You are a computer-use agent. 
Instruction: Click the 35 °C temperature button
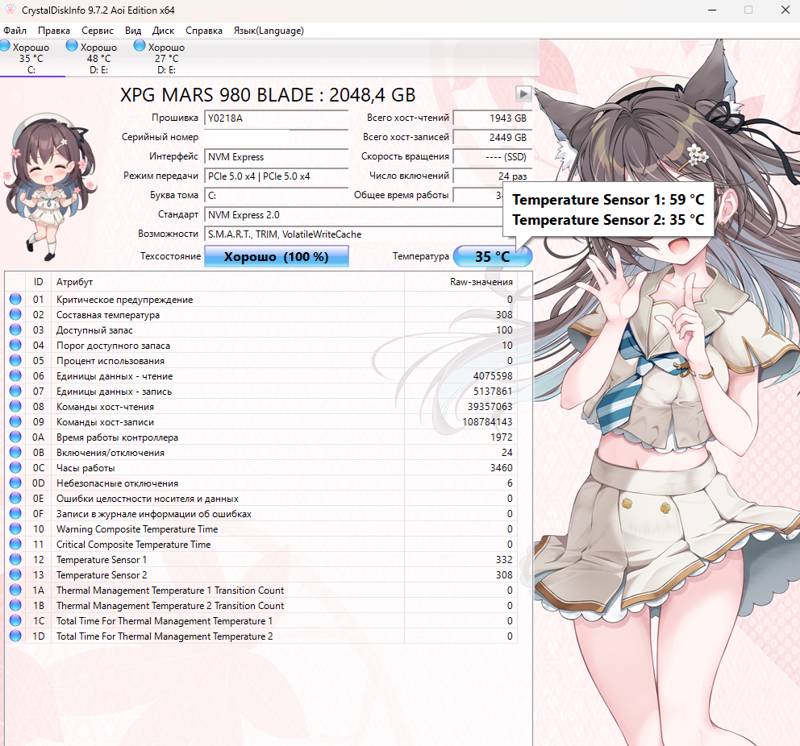point(492,256)
